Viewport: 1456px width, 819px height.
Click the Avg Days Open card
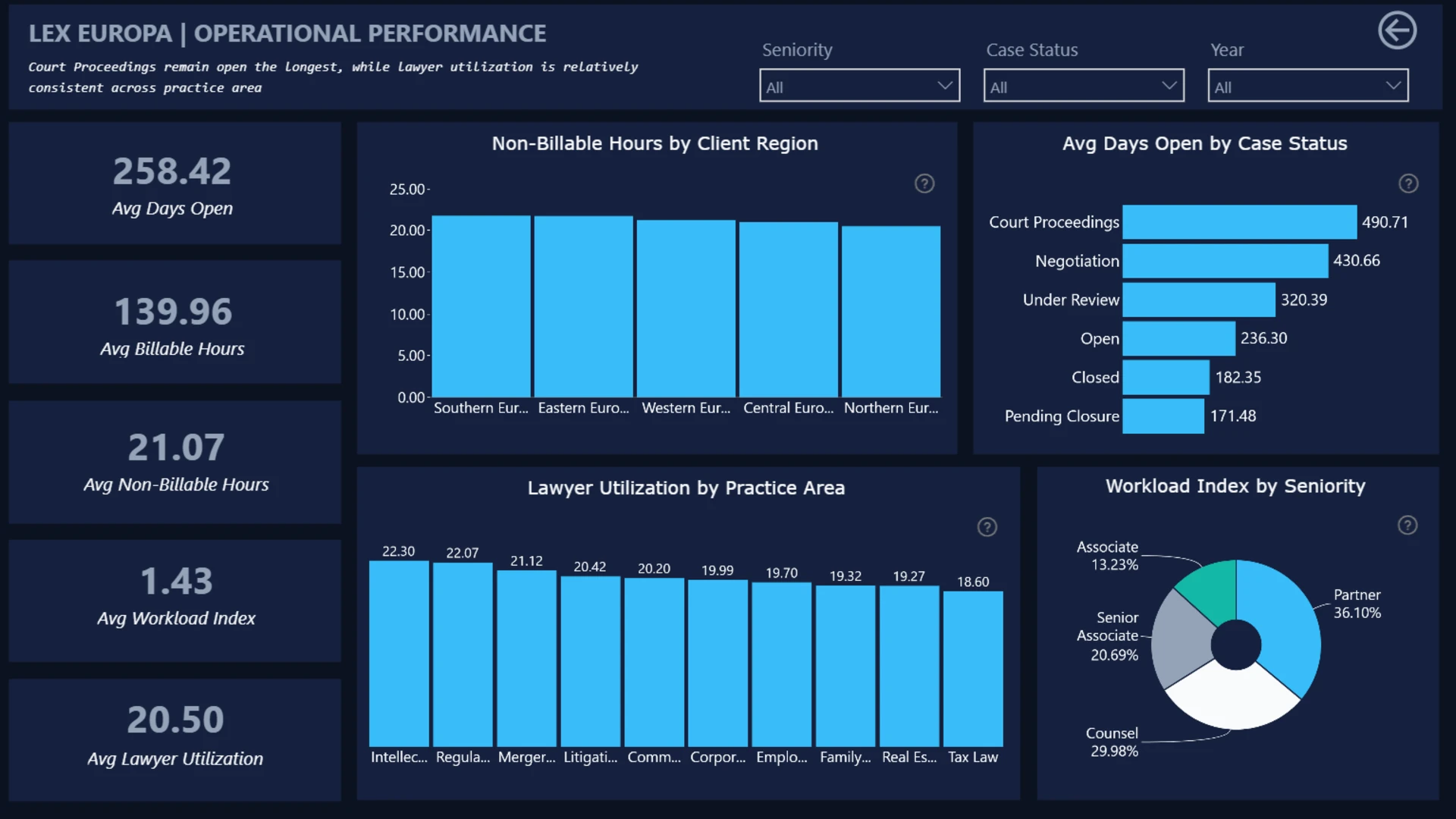pos(174,184)
